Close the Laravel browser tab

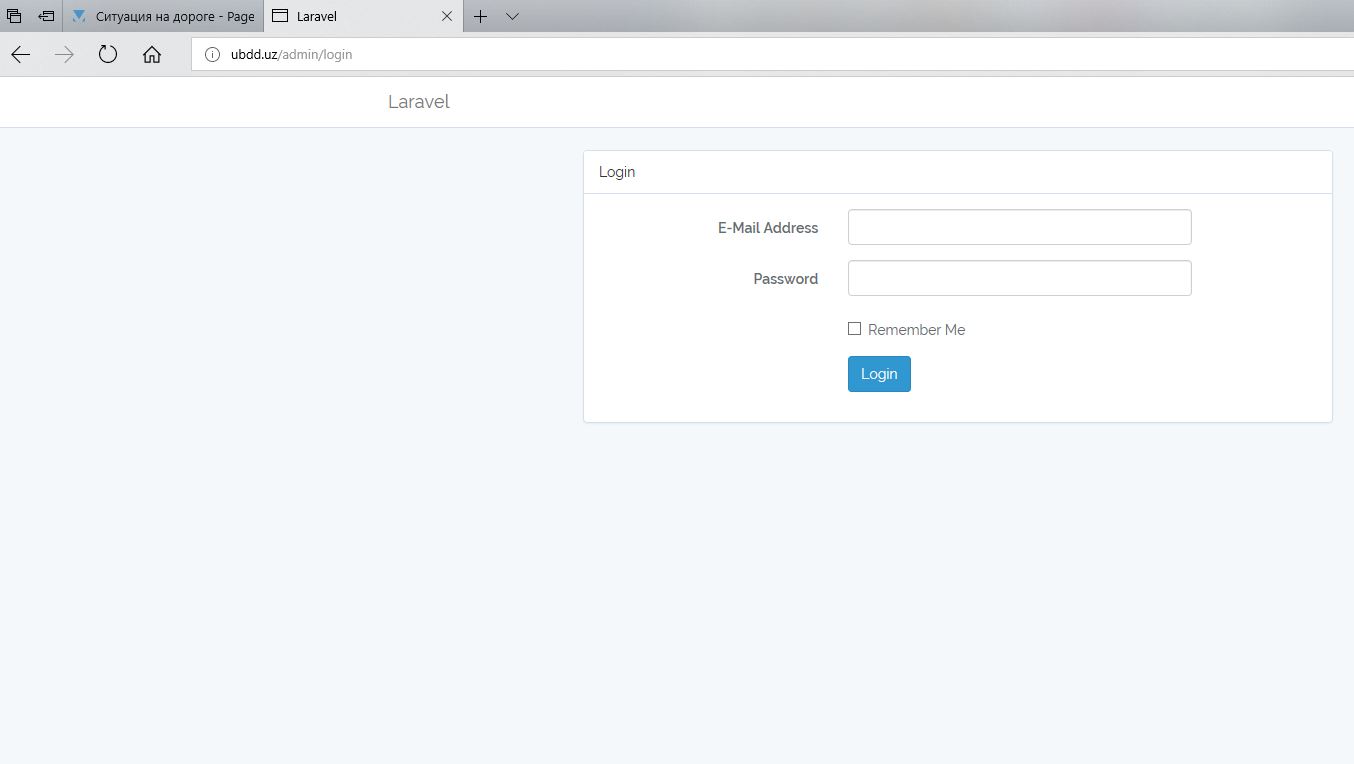[x=447, y=16]
